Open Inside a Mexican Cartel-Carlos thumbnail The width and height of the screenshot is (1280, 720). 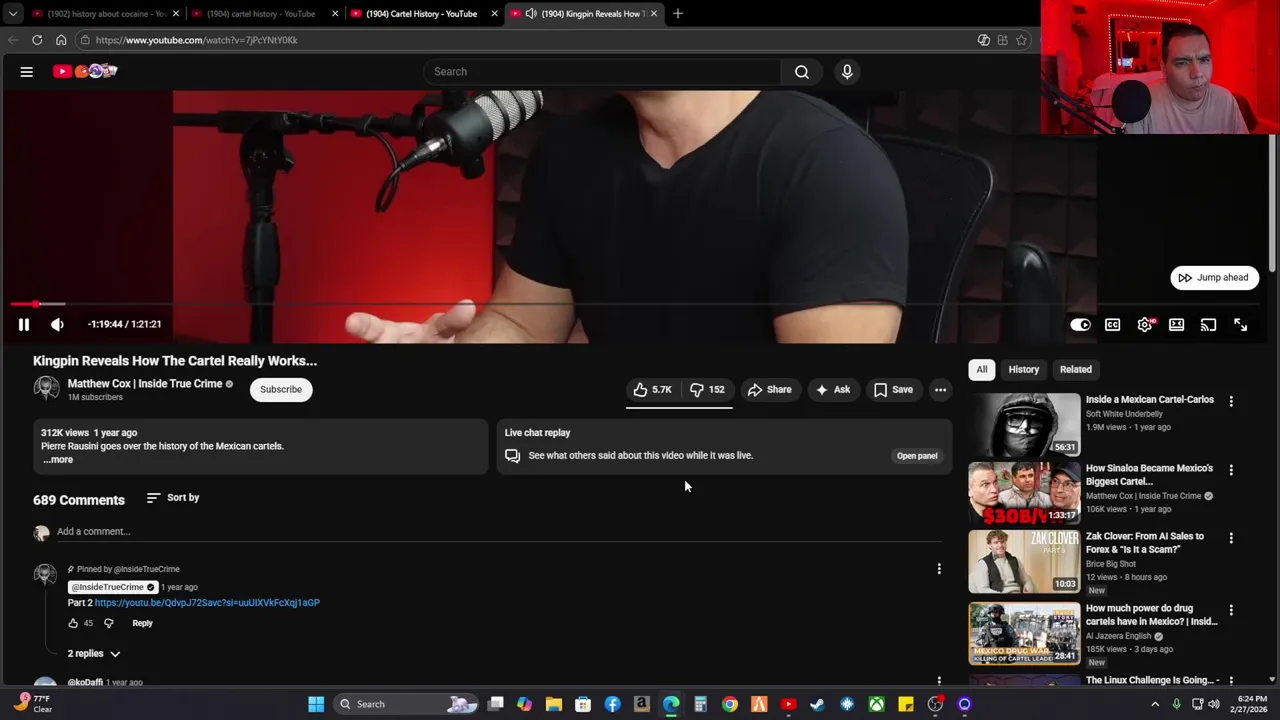[x=1024, y=425]
